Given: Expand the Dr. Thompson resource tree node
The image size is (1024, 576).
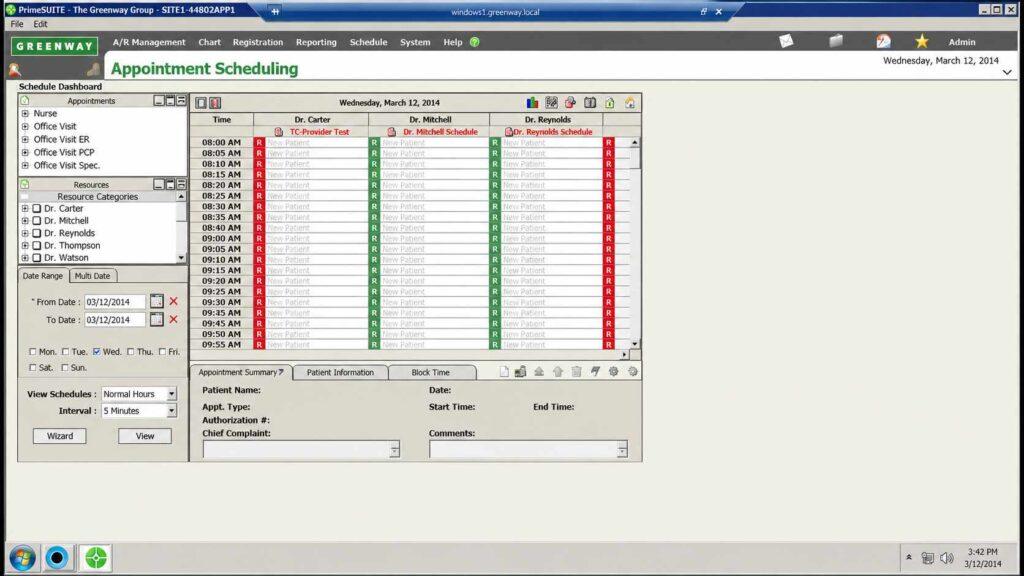Looking at the screenshot, I should tap(25, 246).
